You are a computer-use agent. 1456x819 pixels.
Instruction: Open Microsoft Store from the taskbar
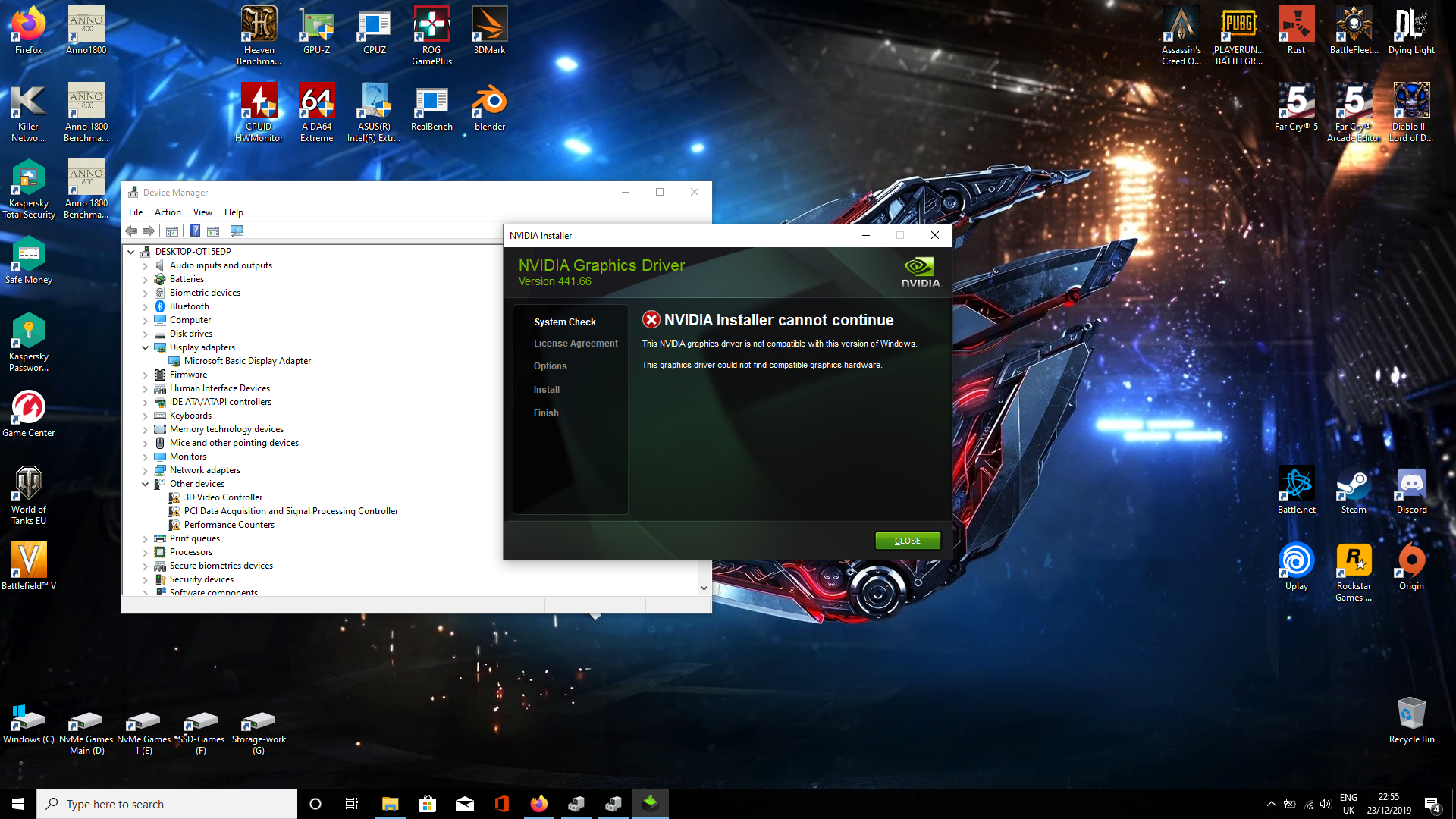coord(427,804)
